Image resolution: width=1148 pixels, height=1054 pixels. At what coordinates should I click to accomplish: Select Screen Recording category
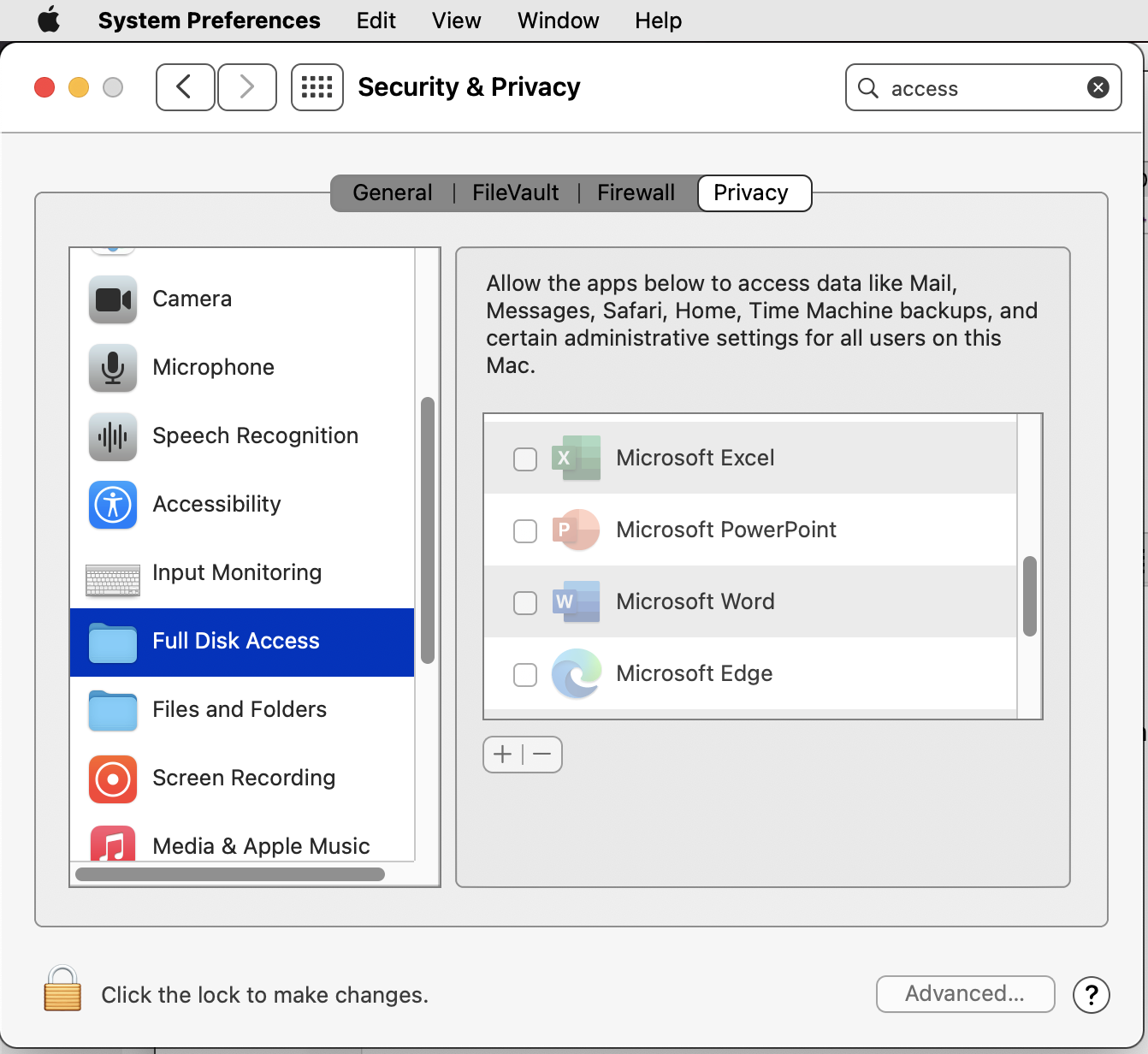[242, 779]
